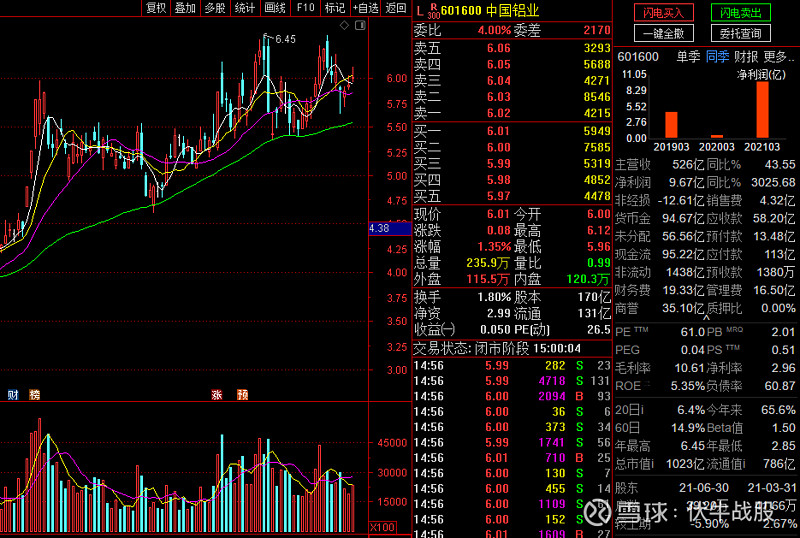The height and width of the screenshot is (538, 800).
Task: Activate the 画线 drawing tool
Action: 275,8
